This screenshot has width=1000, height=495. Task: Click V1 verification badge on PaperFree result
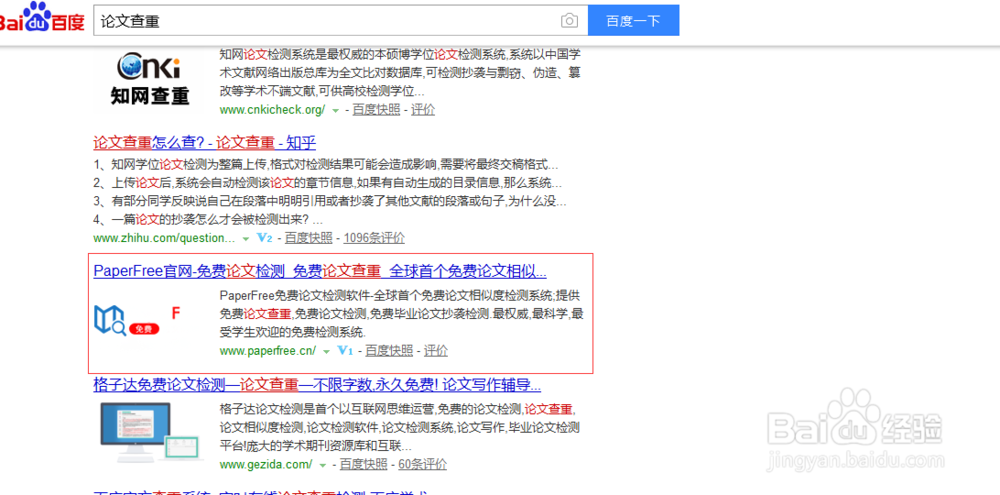[x=345, y=351]
